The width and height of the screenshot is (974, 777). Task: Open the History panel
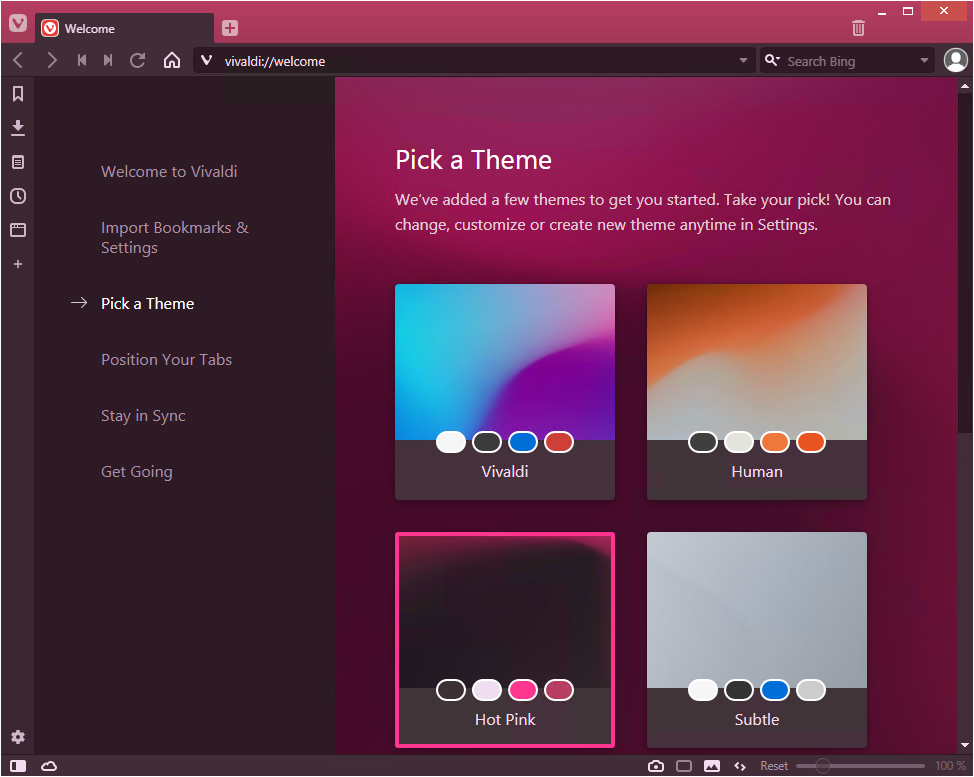(18, 196)
